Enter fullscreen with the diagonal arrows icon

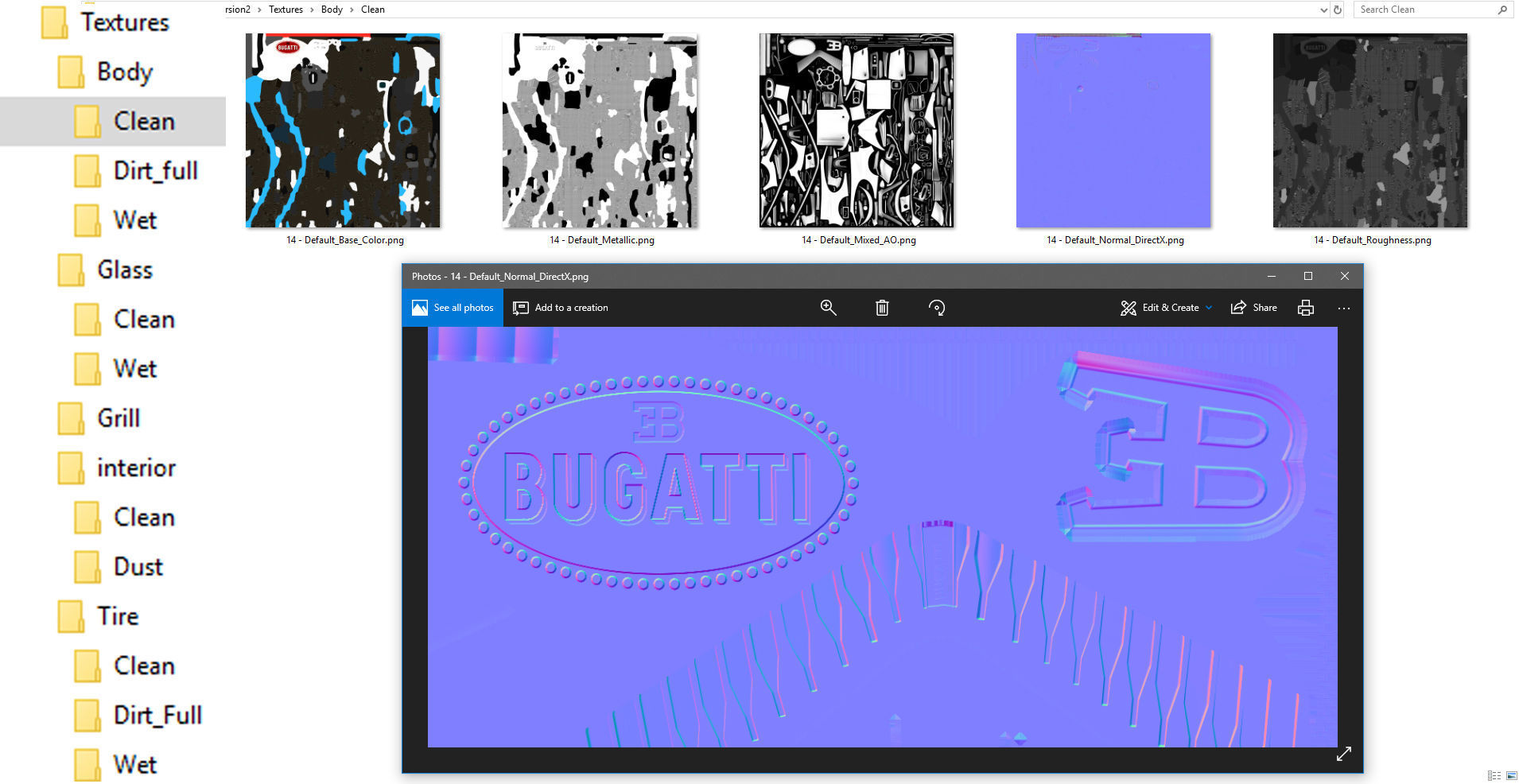pyautogui.click(x=1343, y=754)
